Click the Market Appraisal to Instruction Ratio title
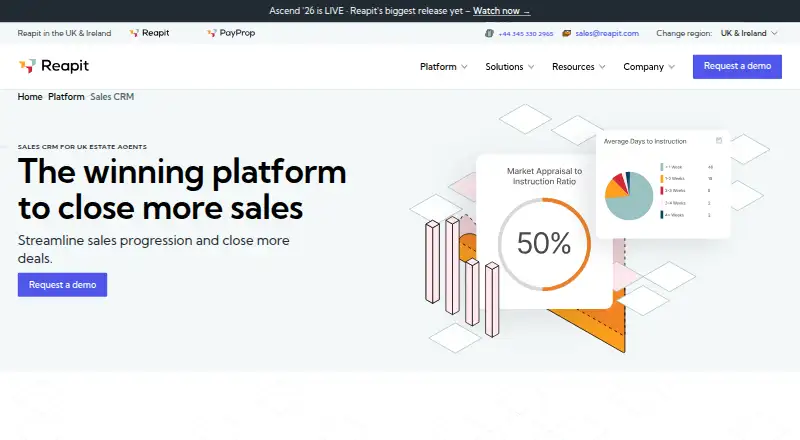Image resolution: width=800 pixels, height=440 pixels. click(544, 176)
